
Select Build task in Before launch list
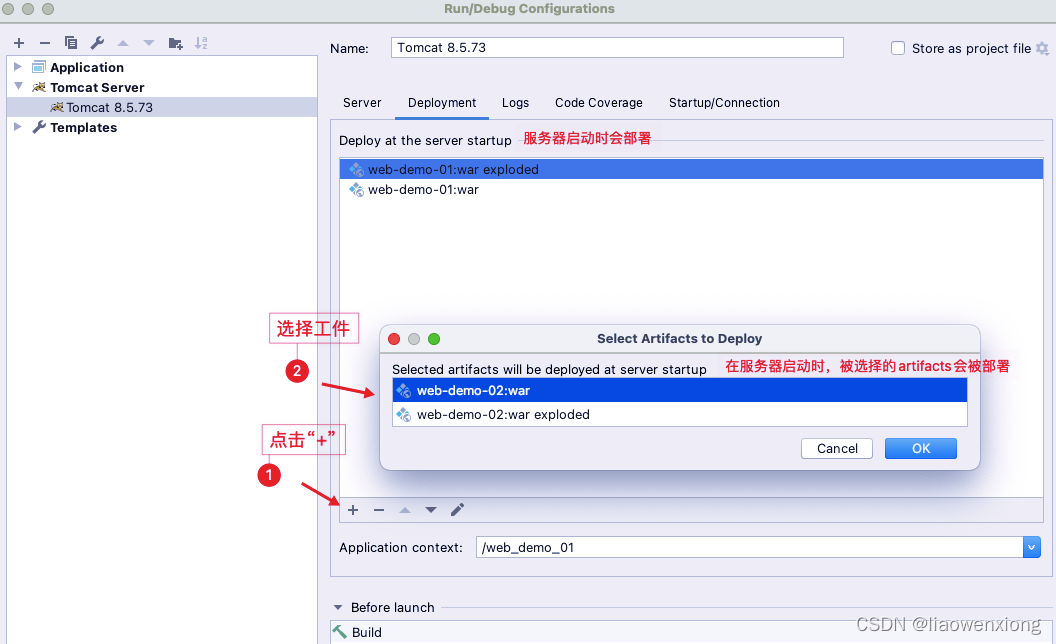tap(691, 632)
